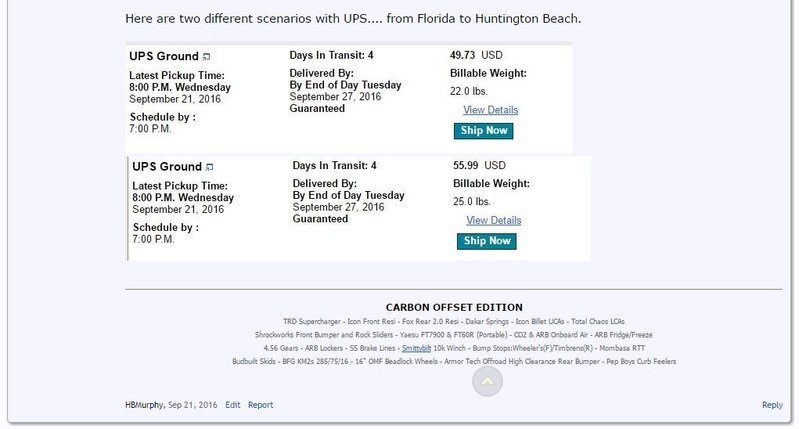Viewport: 799px width, 429px height.
Task: Follow the Smittybilt link in the signature
Action: pyautogui.click(x=416, y=348)
